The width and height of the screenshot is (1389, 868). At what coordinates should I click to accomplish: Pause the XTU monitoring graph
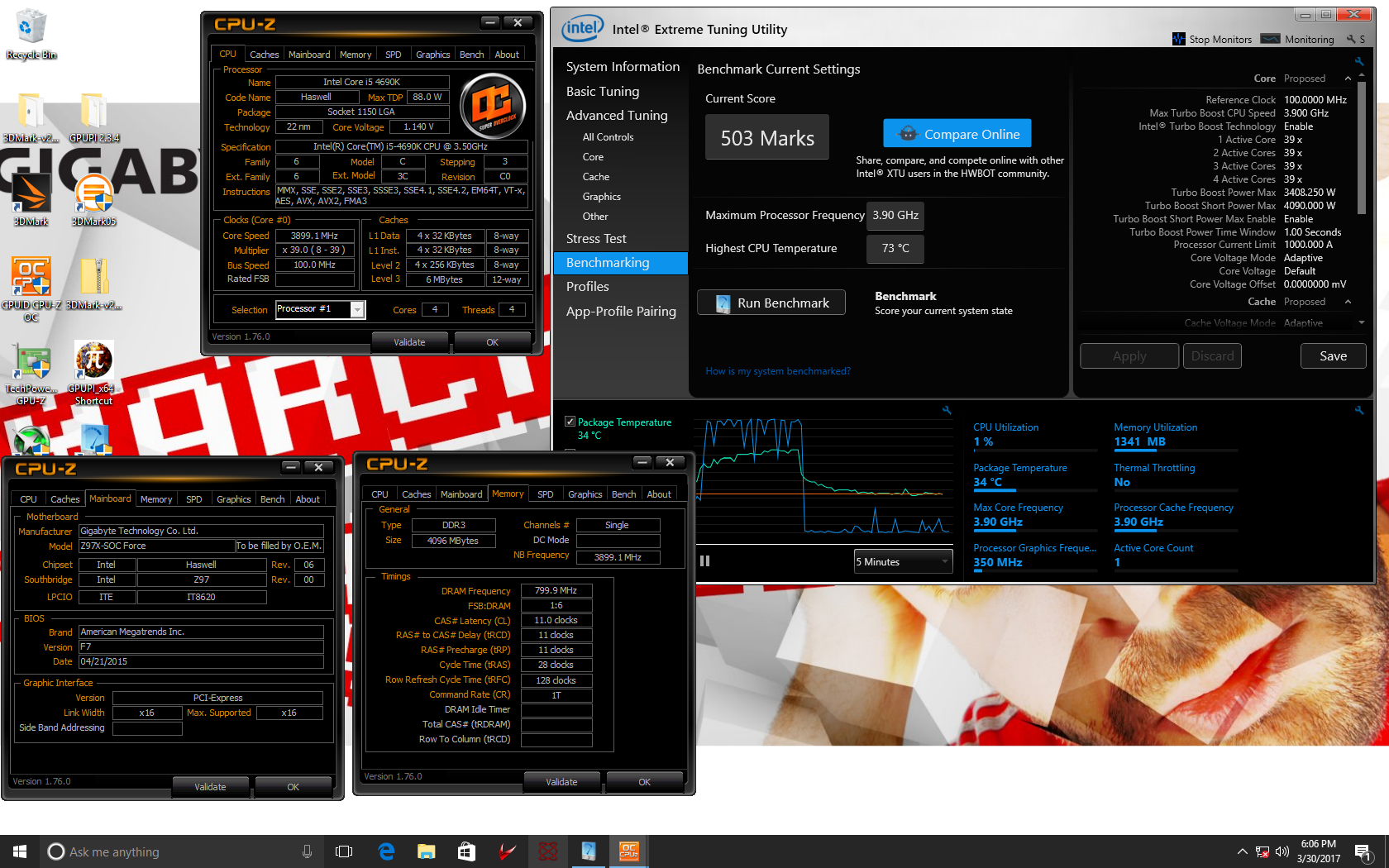point(705,560)
